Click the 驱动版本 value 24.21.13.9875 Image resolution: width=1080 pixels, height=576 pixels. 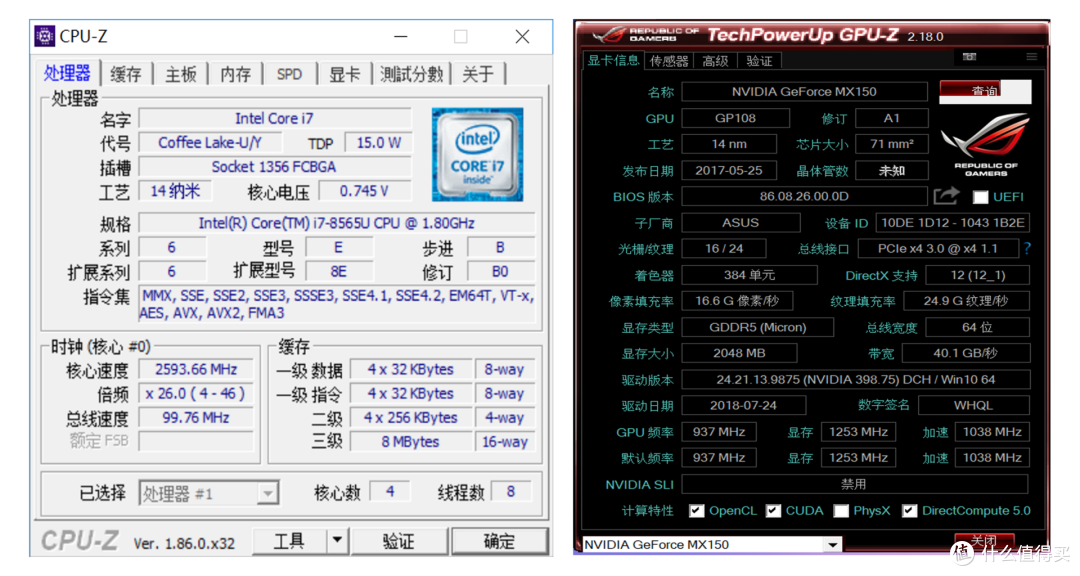(x=856, y=380)
